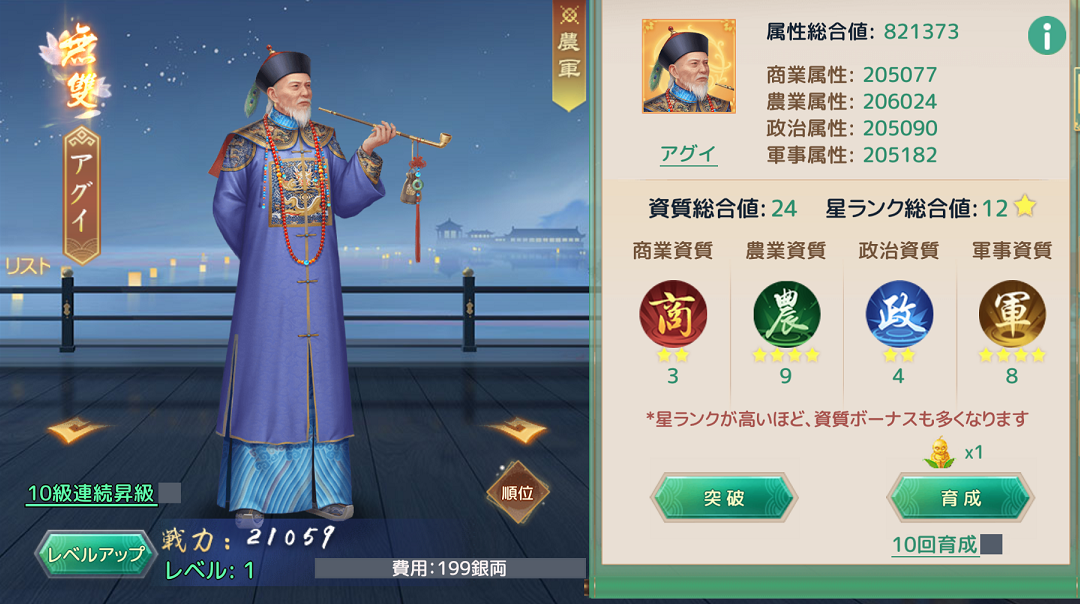Enable the 10級連続昇級 checkbox
Viewport: 1080px width, 604px height.
click(x=169, y=493)
